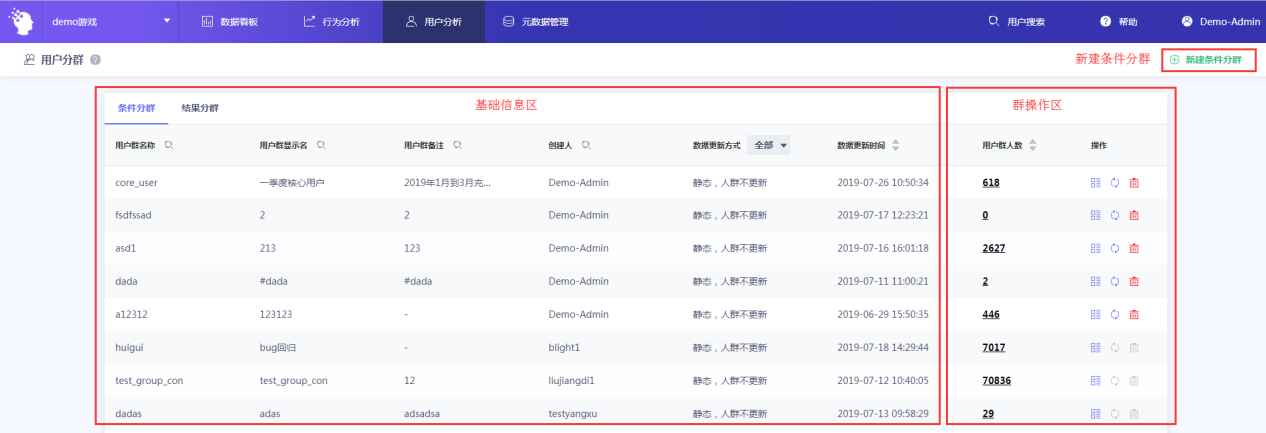Open the 70836 user count link
The image size is (1266, 433).
(997, 381)
